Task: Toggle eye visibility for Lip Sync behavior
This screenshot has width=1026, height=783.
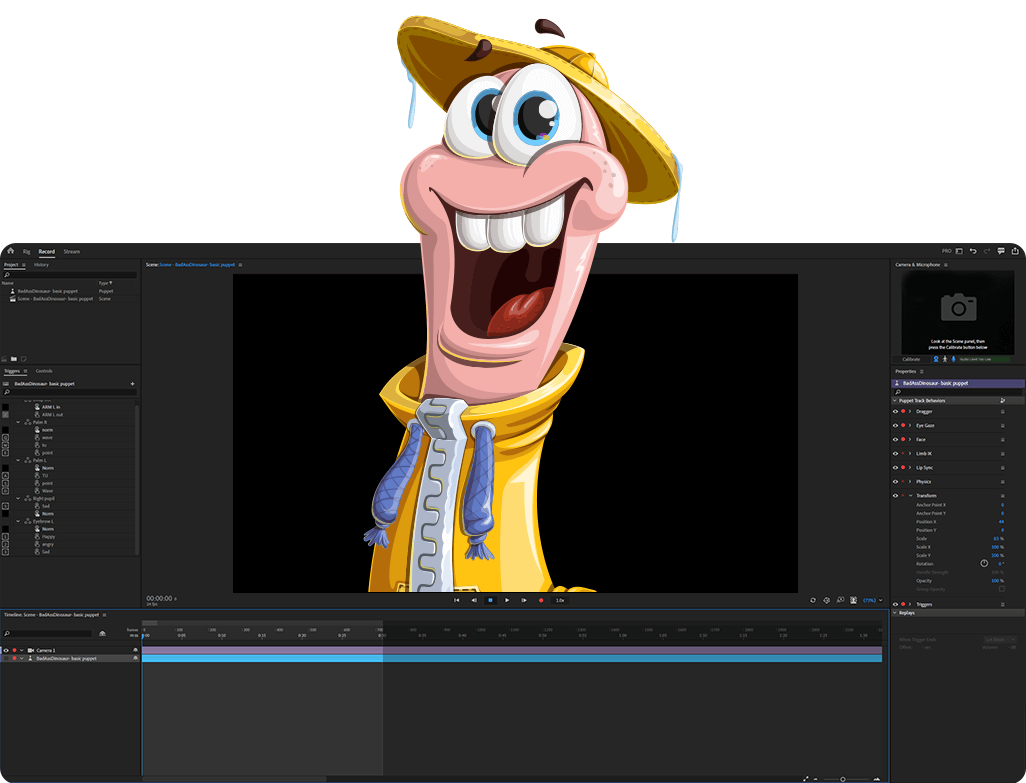Action: (x=895, y=467)
